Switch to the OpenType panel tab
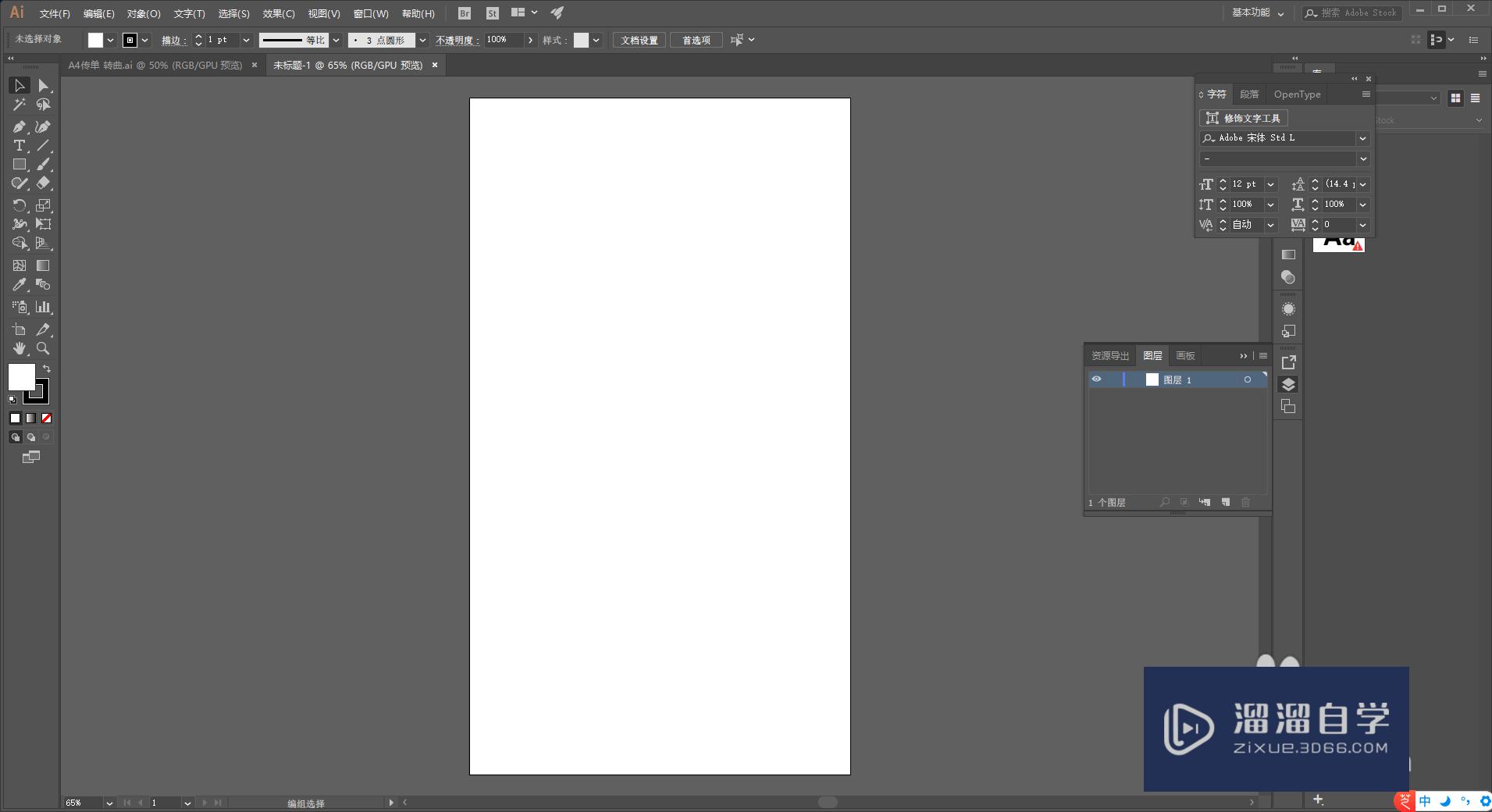This screenshot has width=1492, height=812. [x=1297, y=94]
